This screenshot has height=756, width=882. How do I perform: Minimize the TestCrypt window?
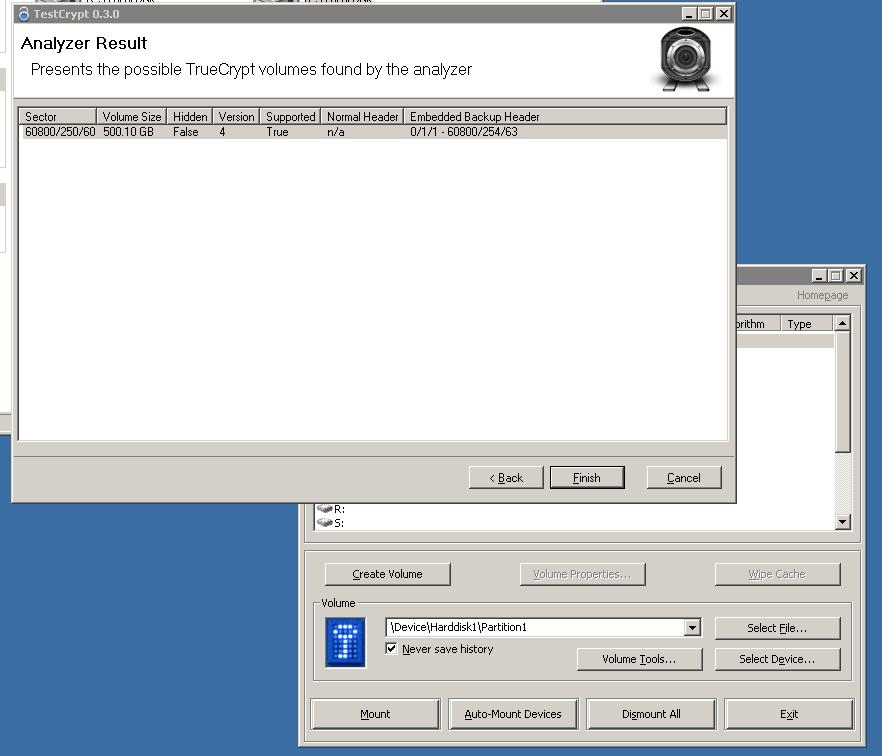coord(689,14)
